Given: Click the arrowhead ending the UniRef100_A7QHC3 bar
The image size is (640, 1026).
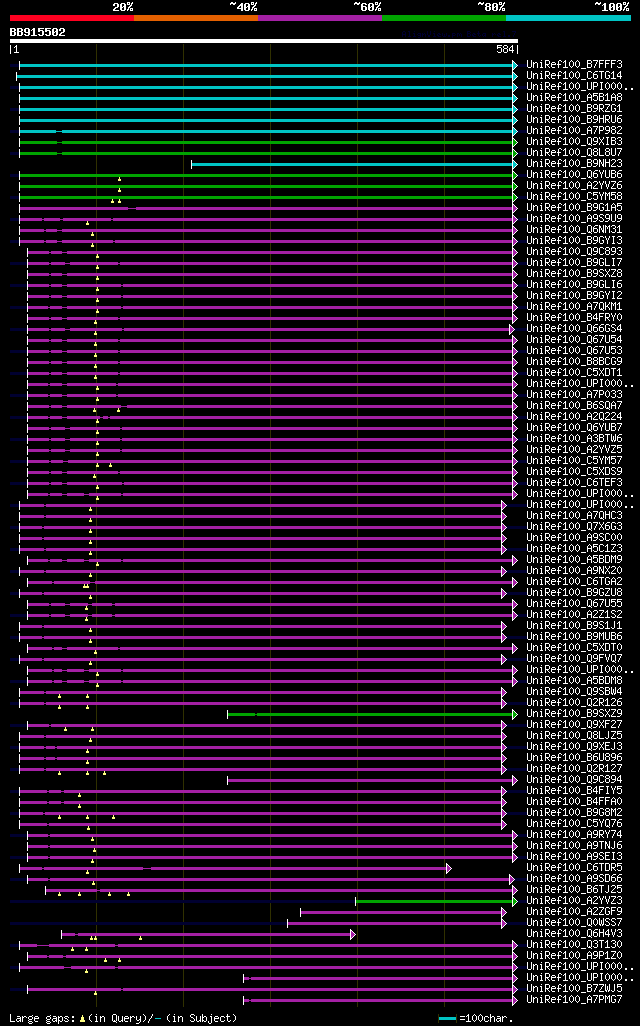Looking at the screenshot, I should coord(504,516).
